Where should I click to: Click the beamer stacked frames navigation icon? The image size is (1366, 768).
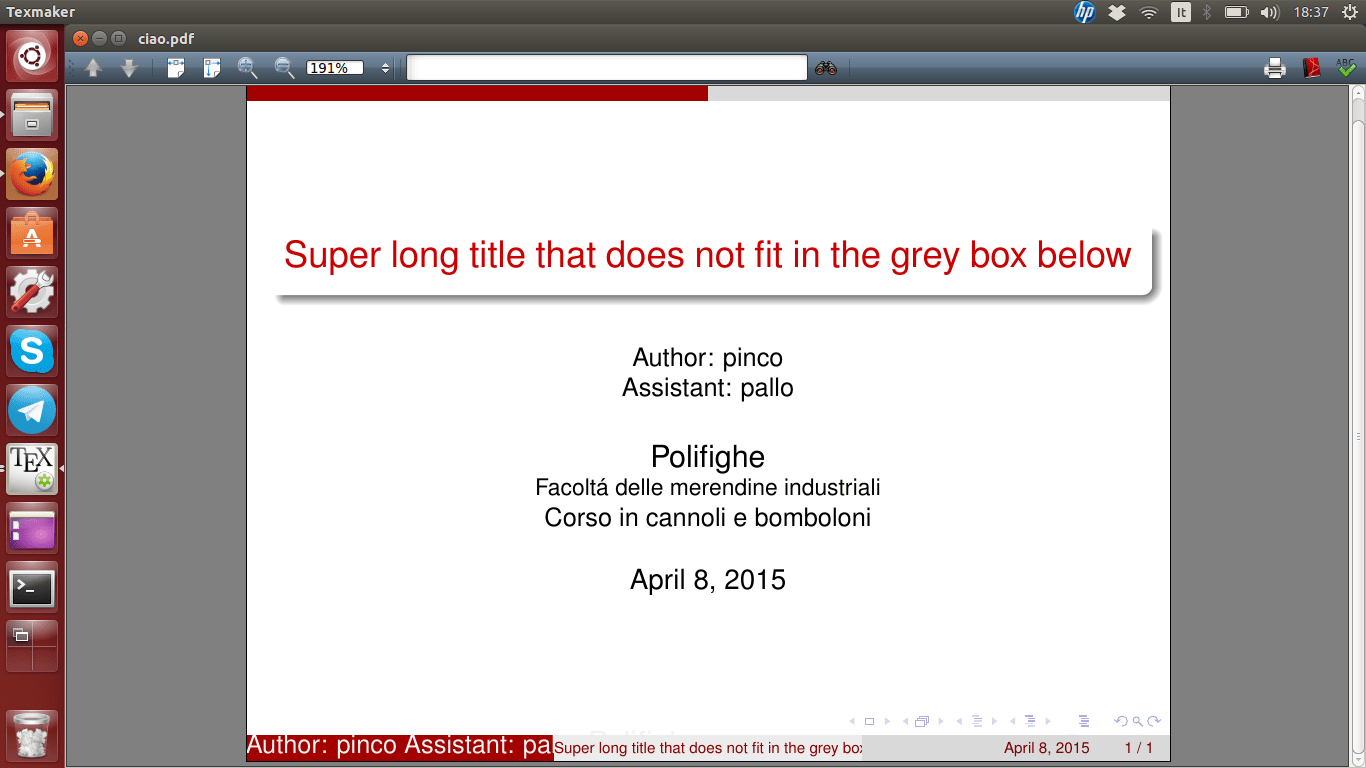coord(922,721)
